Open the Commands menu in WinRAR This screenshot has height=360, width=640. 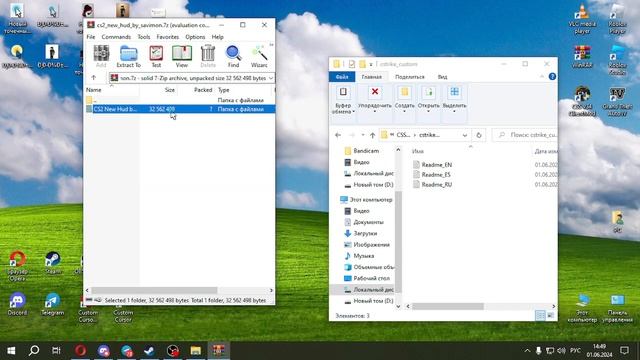coord(116,37)
